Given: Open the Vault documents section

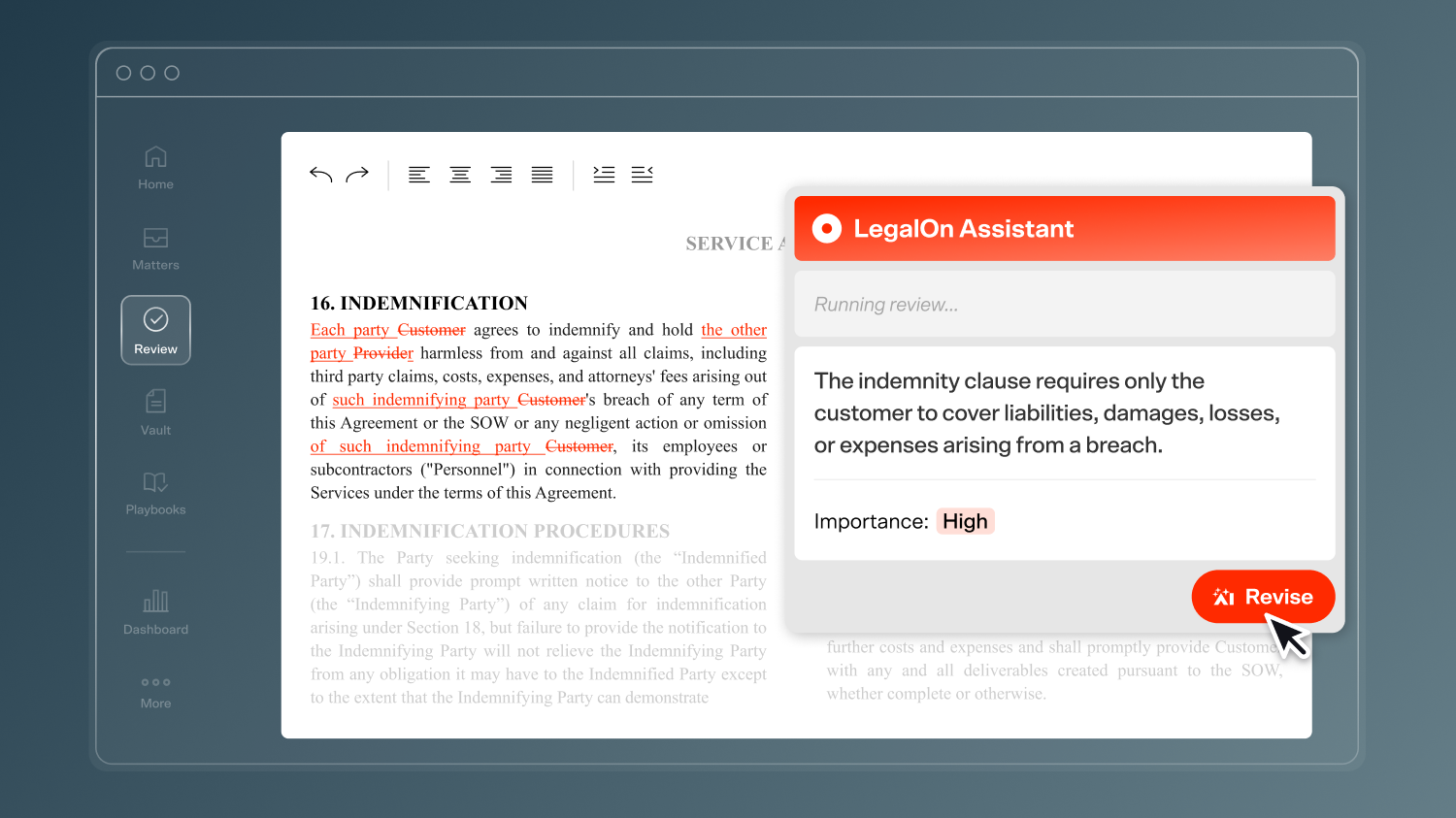Looking at the screenshot, I should pos(155,412).
